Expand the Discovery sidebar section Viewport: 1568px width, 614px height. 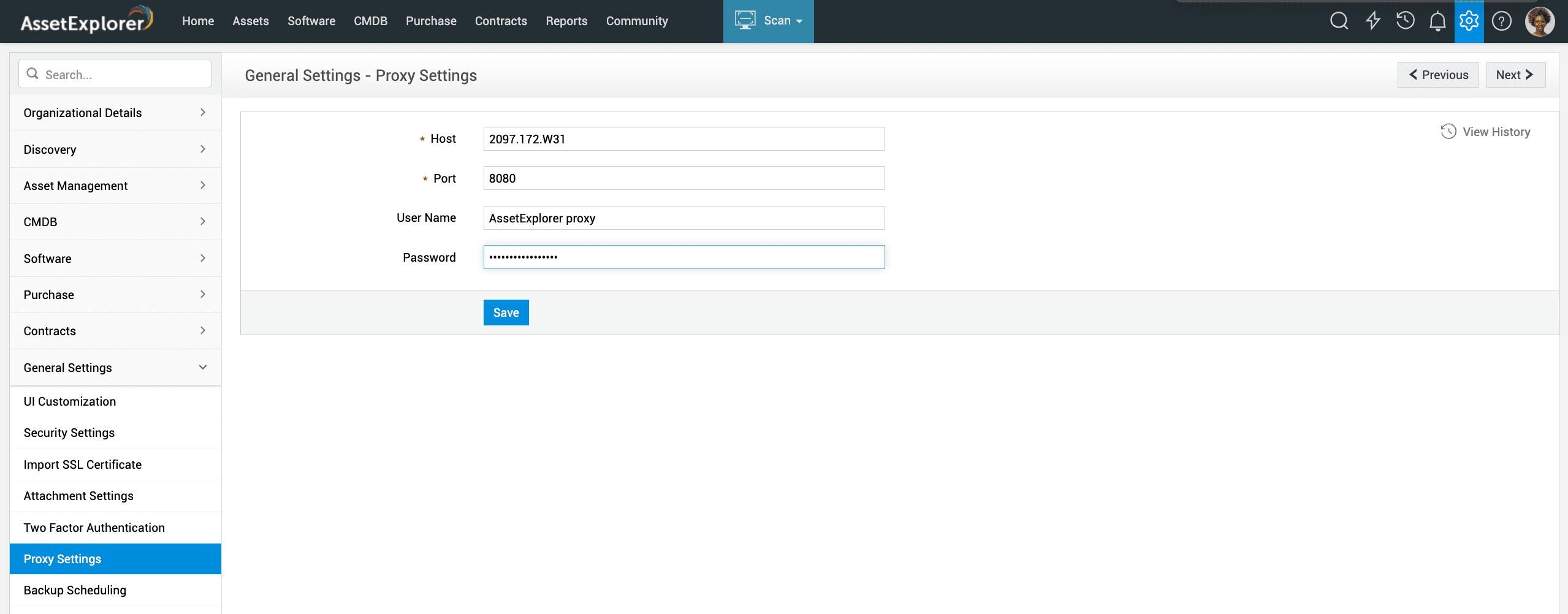click(115, 150)
